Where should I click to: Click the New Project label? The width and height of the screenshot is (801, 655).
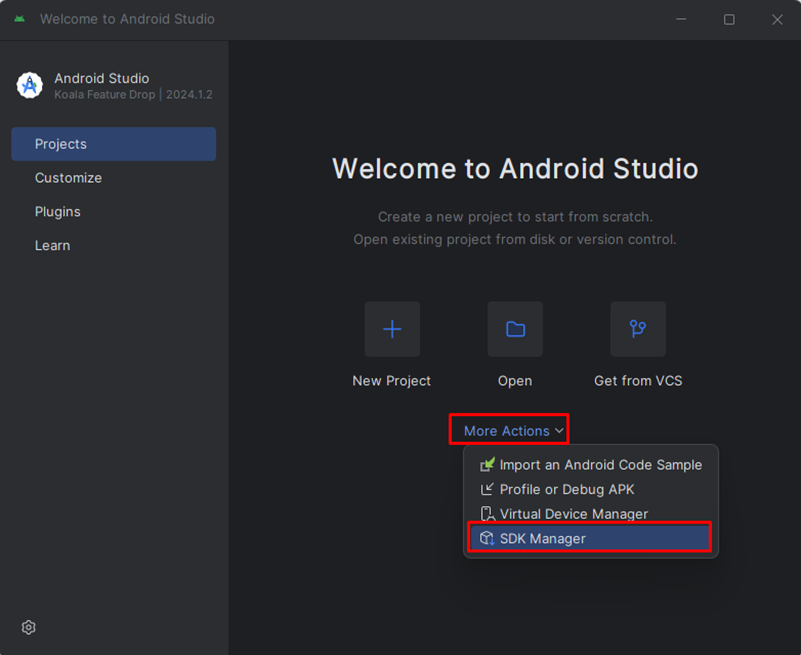click(392, 381)
